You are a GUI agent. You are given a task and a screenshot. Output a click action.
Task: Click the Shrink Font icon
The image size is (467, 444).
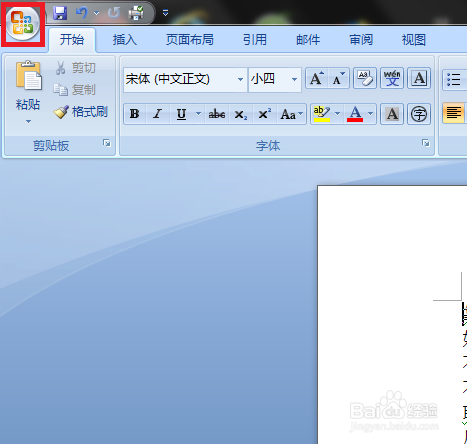tap(339, 79)
